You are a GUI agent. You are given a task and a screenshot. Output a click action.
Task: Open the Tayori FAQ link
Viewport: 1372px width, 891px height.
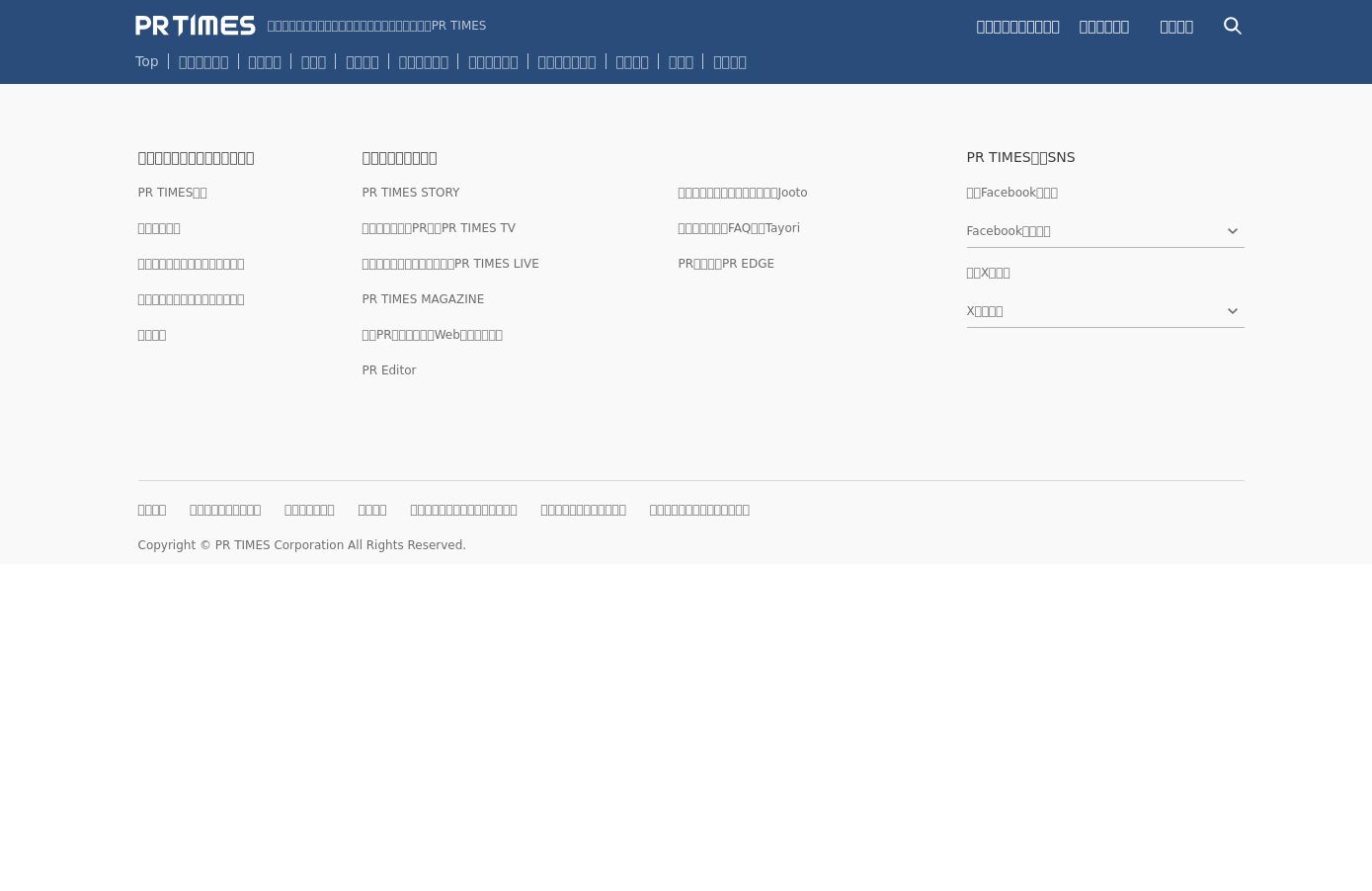click(x=739, y=228)
